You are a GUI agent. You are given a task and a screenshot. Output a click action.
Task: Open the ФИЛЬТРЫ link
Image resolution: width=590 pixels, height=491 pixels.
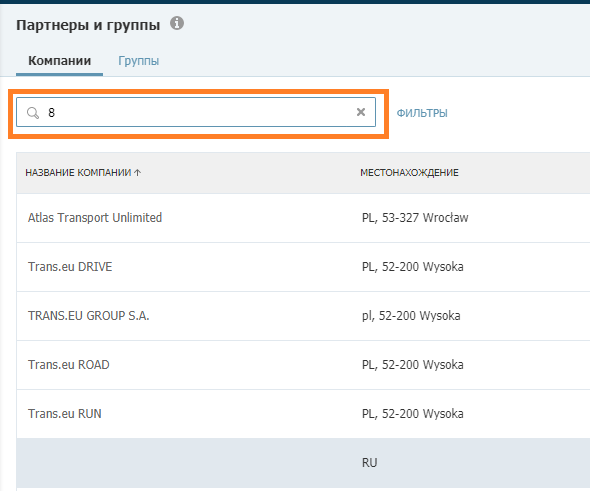pos(422,113)
